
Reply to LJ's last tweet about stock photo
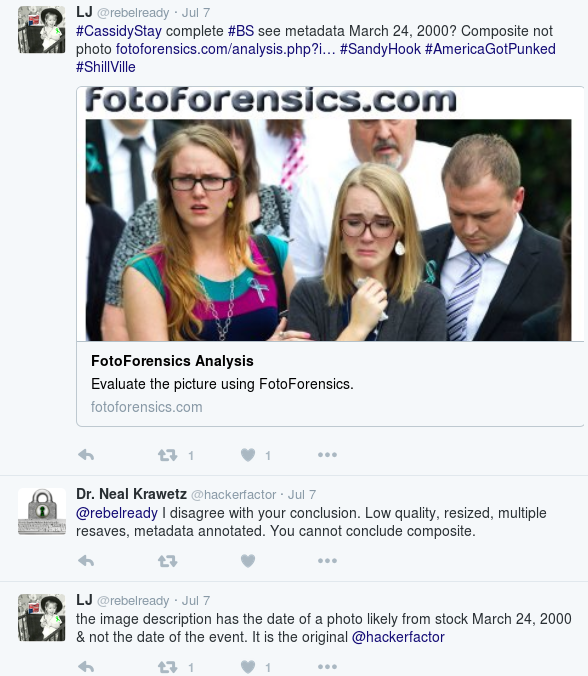click(x=86, y=667)
